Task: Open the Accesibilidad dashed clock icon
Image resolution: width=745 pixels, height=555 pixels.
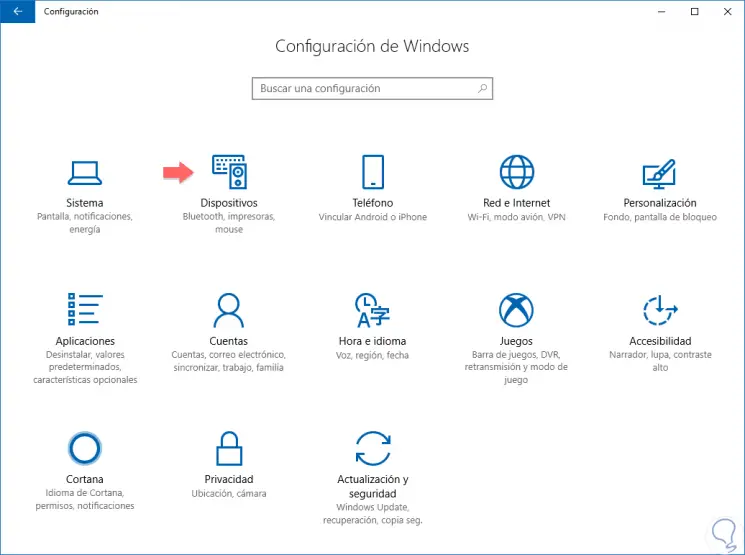Action: (659, 310)
